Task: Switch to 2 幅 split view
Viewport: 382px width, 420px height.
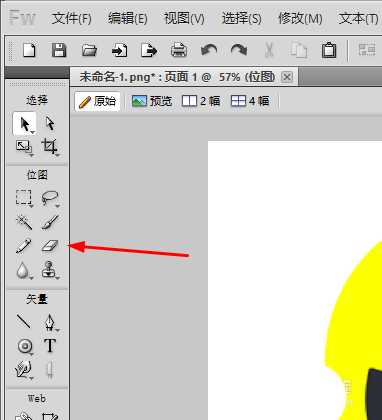Action: (201, 101)
